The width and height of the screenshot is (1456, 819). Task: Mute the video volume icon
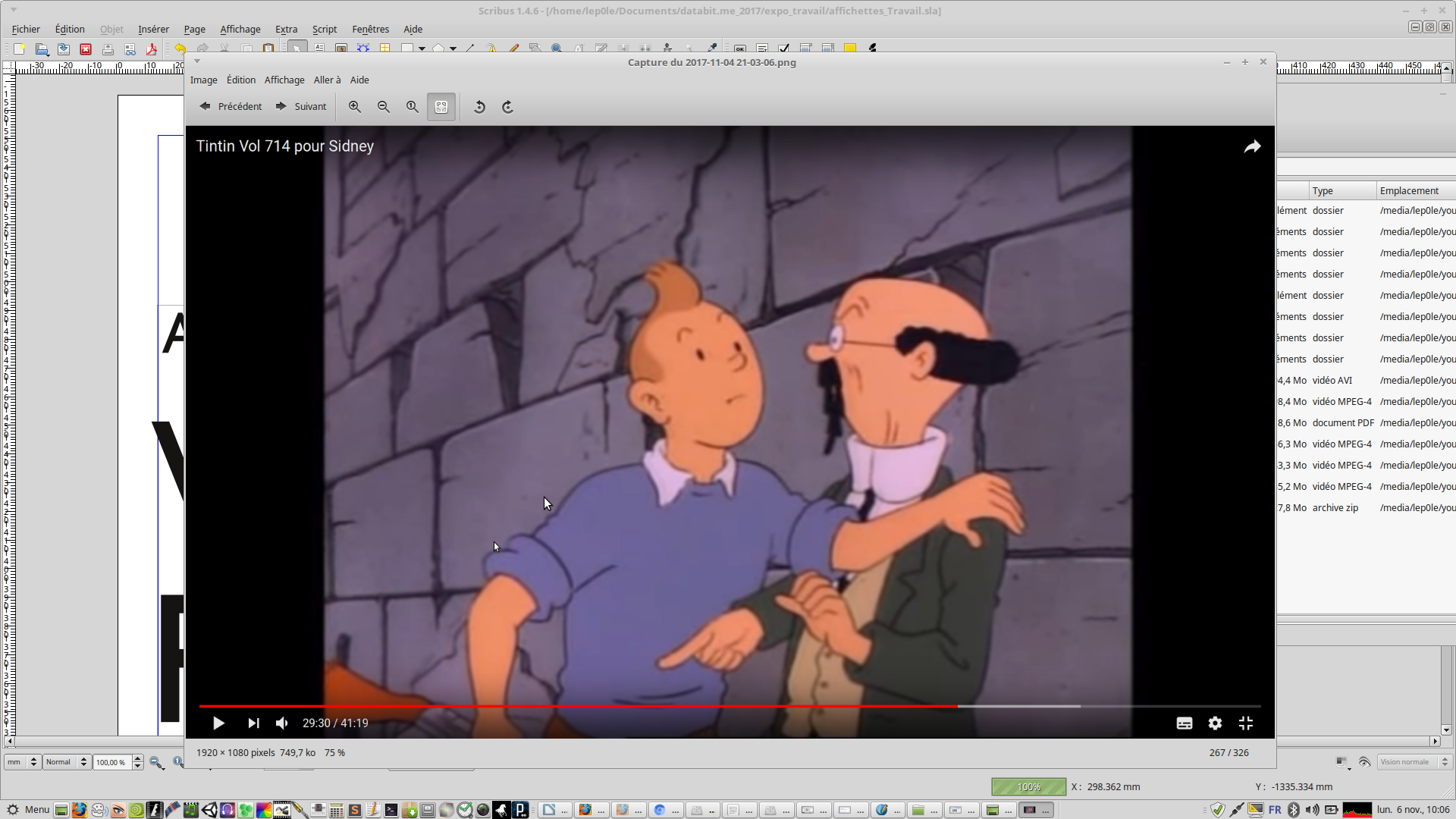(282, 723)
